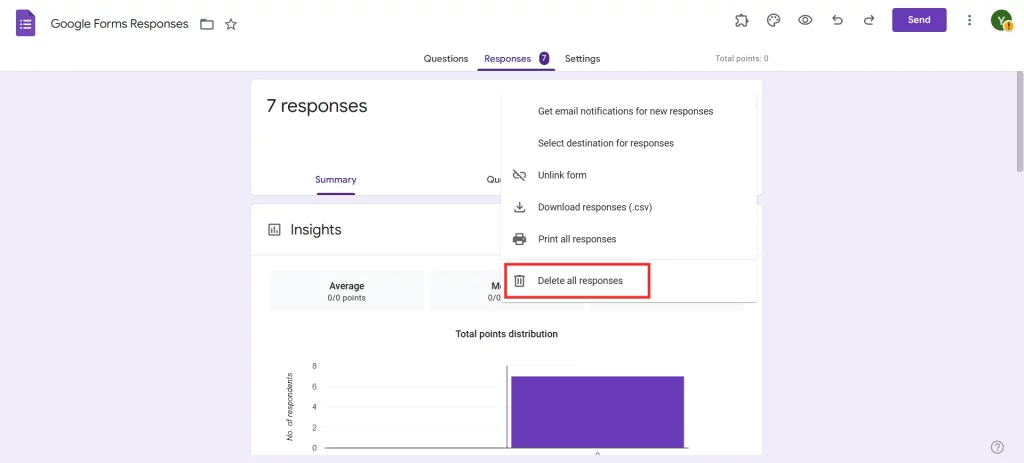Click the 7 responses heading
Screen dimensions: 1024x463
click(317, 106)
